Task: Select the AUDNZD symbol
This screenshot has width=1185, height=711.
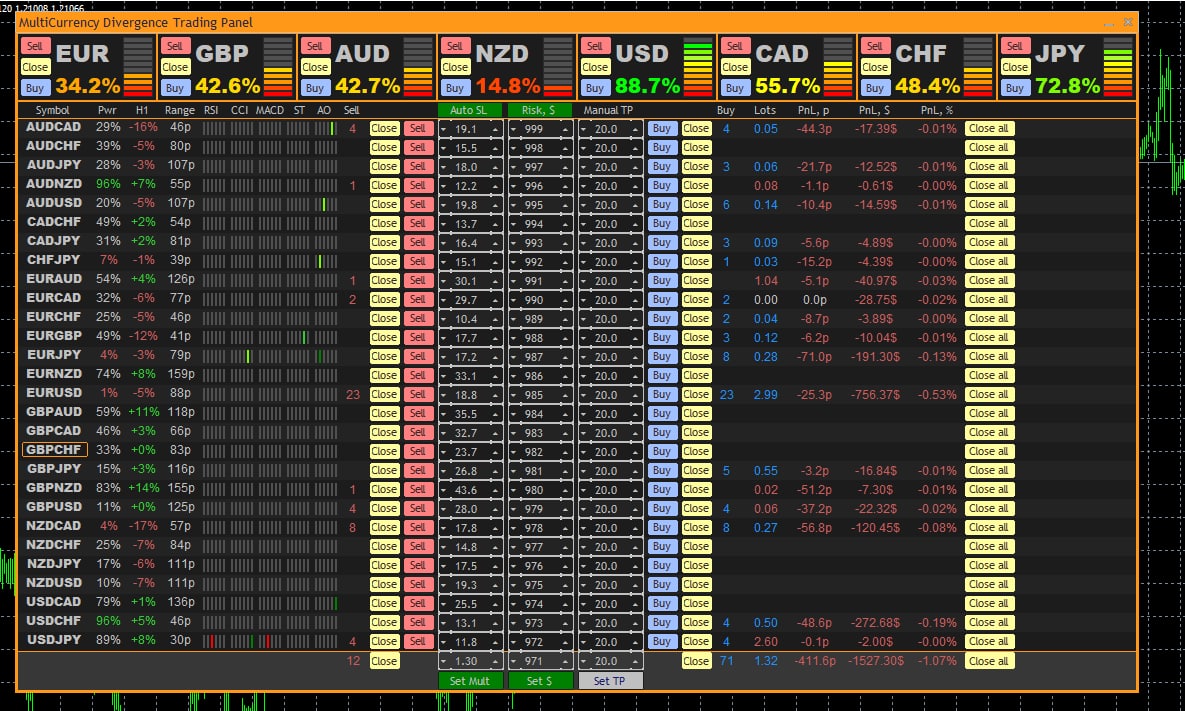Action: point(54,184)
